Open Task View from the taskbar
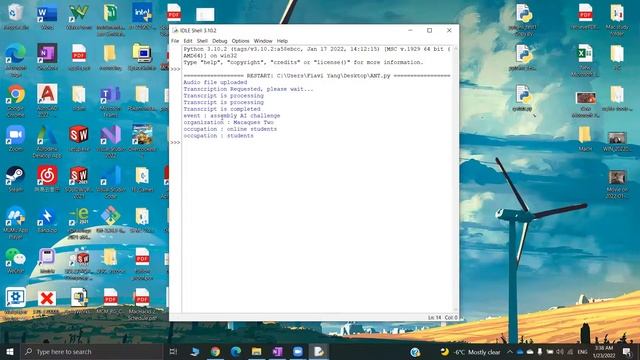Viewport: 640px width, 360px height. (173, 351)
